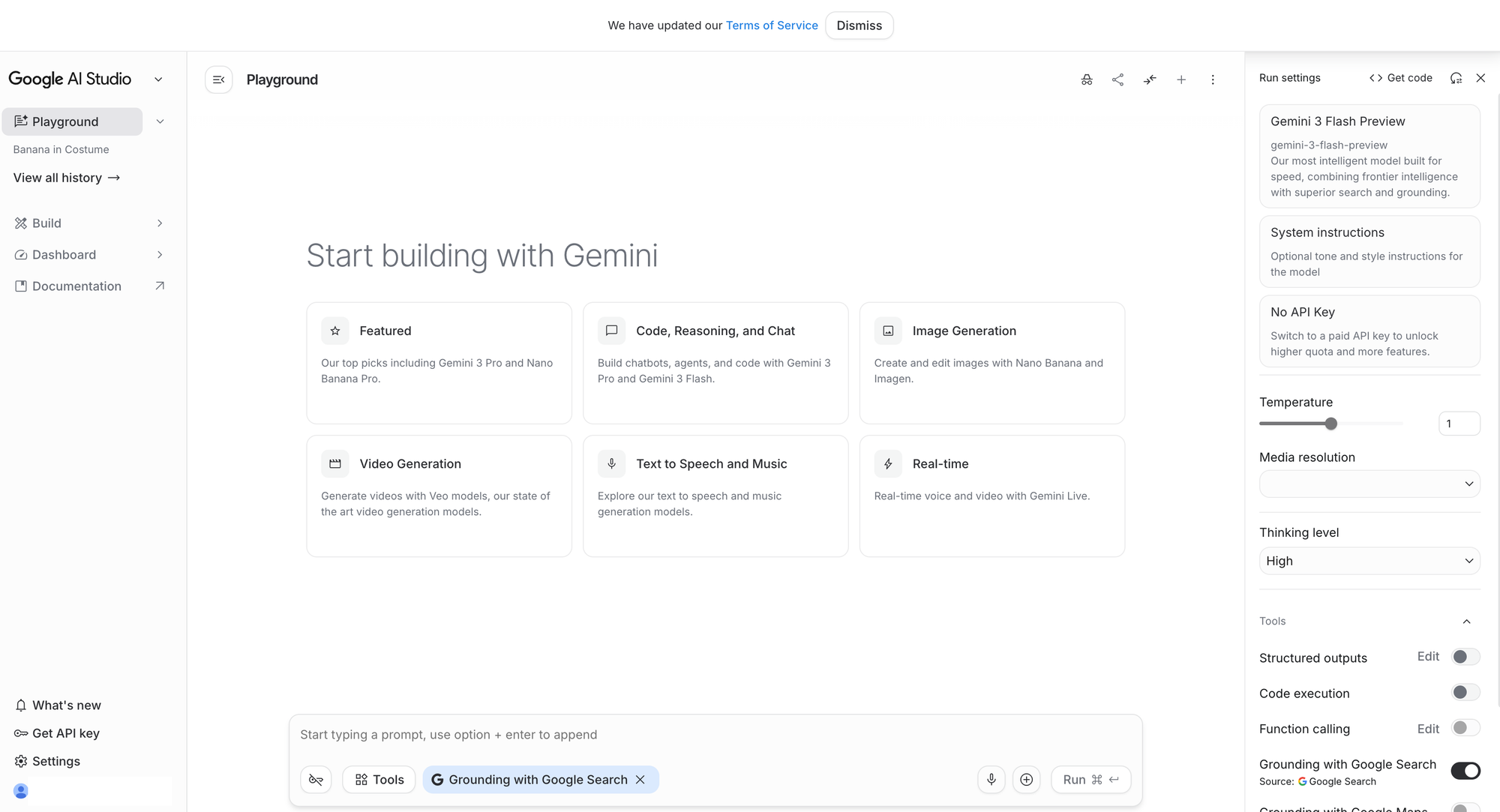Viewport: 1500px width, 812px height.
Task: Open the Media resolution dropdown
Action: click(x=1369, y=484)
